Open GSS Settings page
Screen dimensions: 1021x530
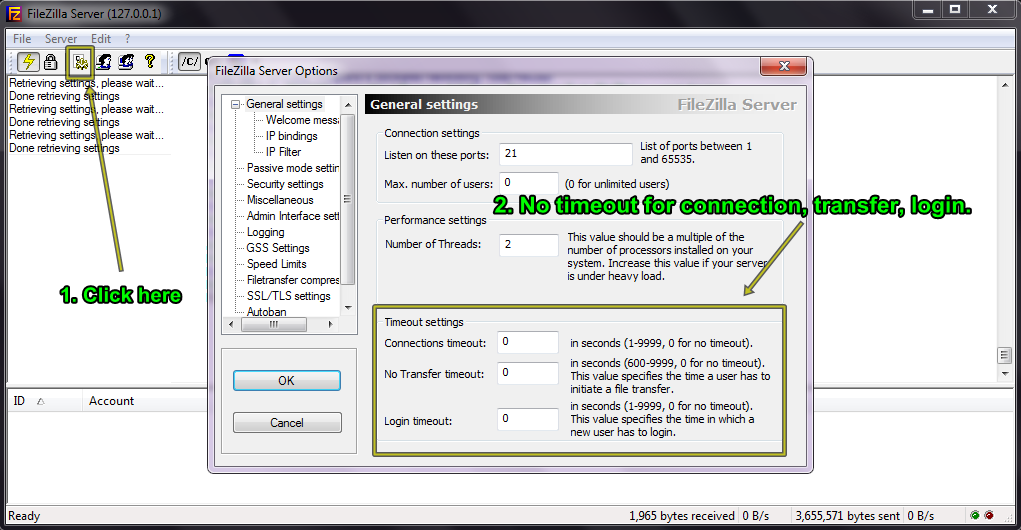(x=277, y=248)
